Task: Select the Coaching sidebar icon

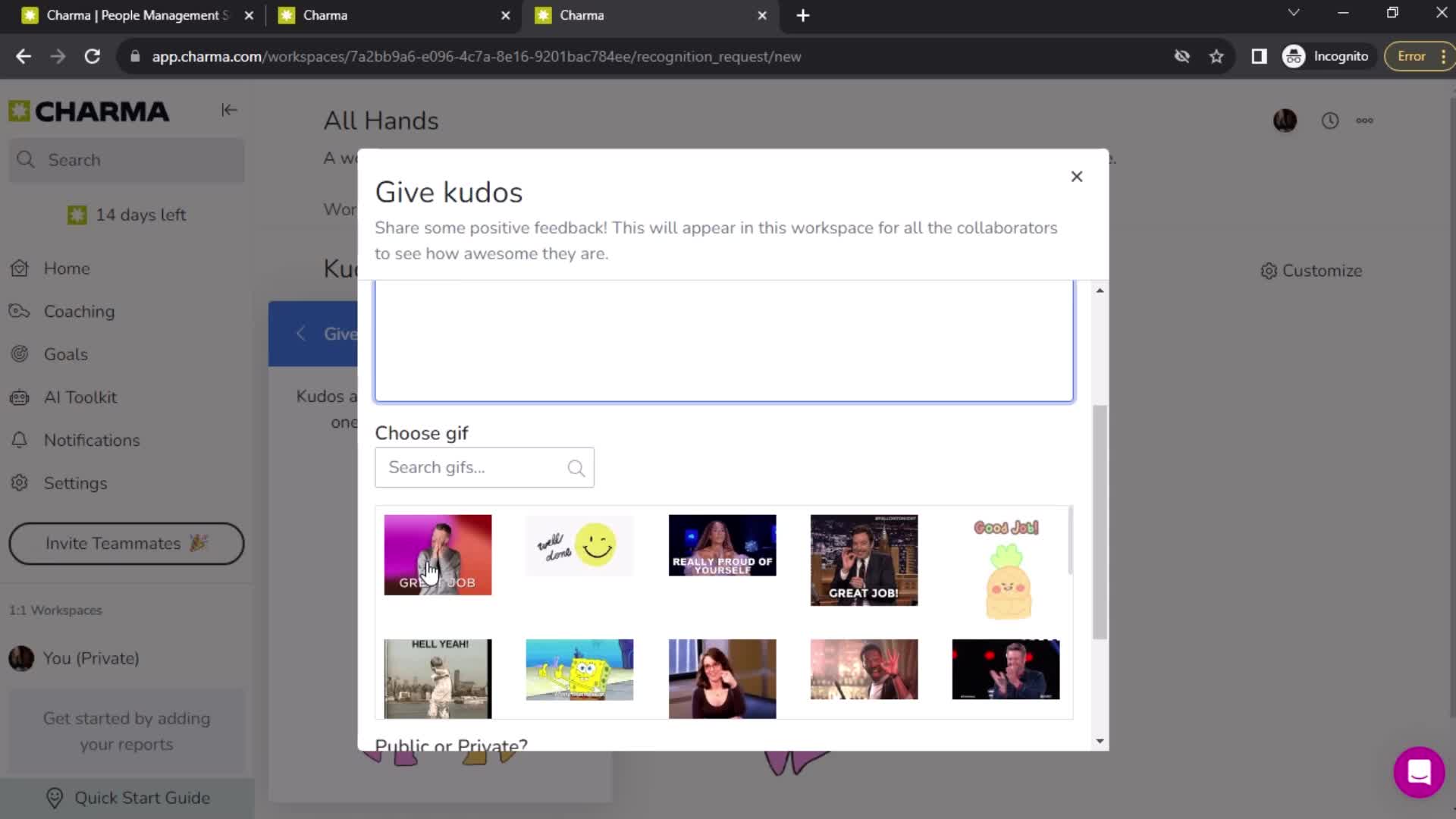Action: click(x=22, y=311)
